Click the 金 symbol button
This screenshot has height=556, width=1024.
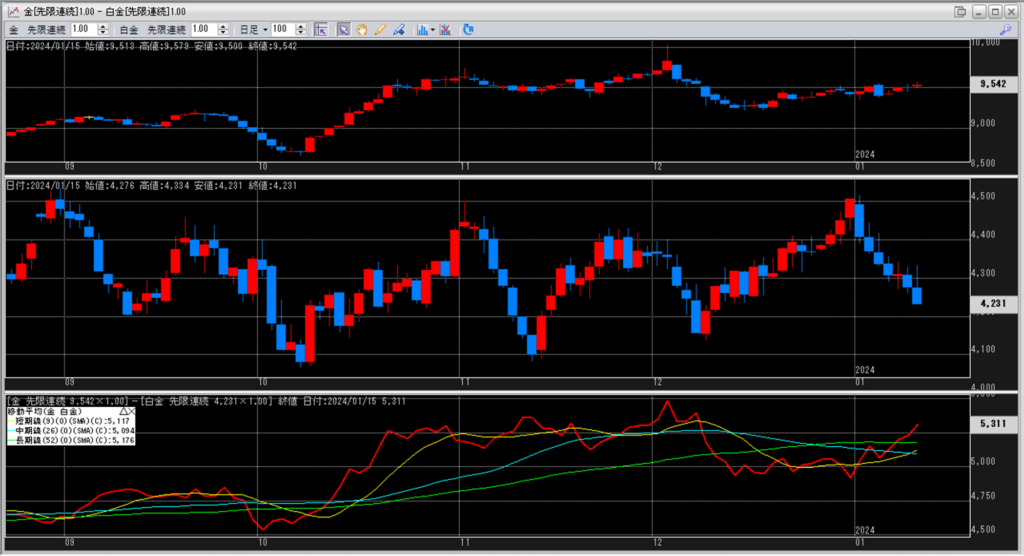13,30
